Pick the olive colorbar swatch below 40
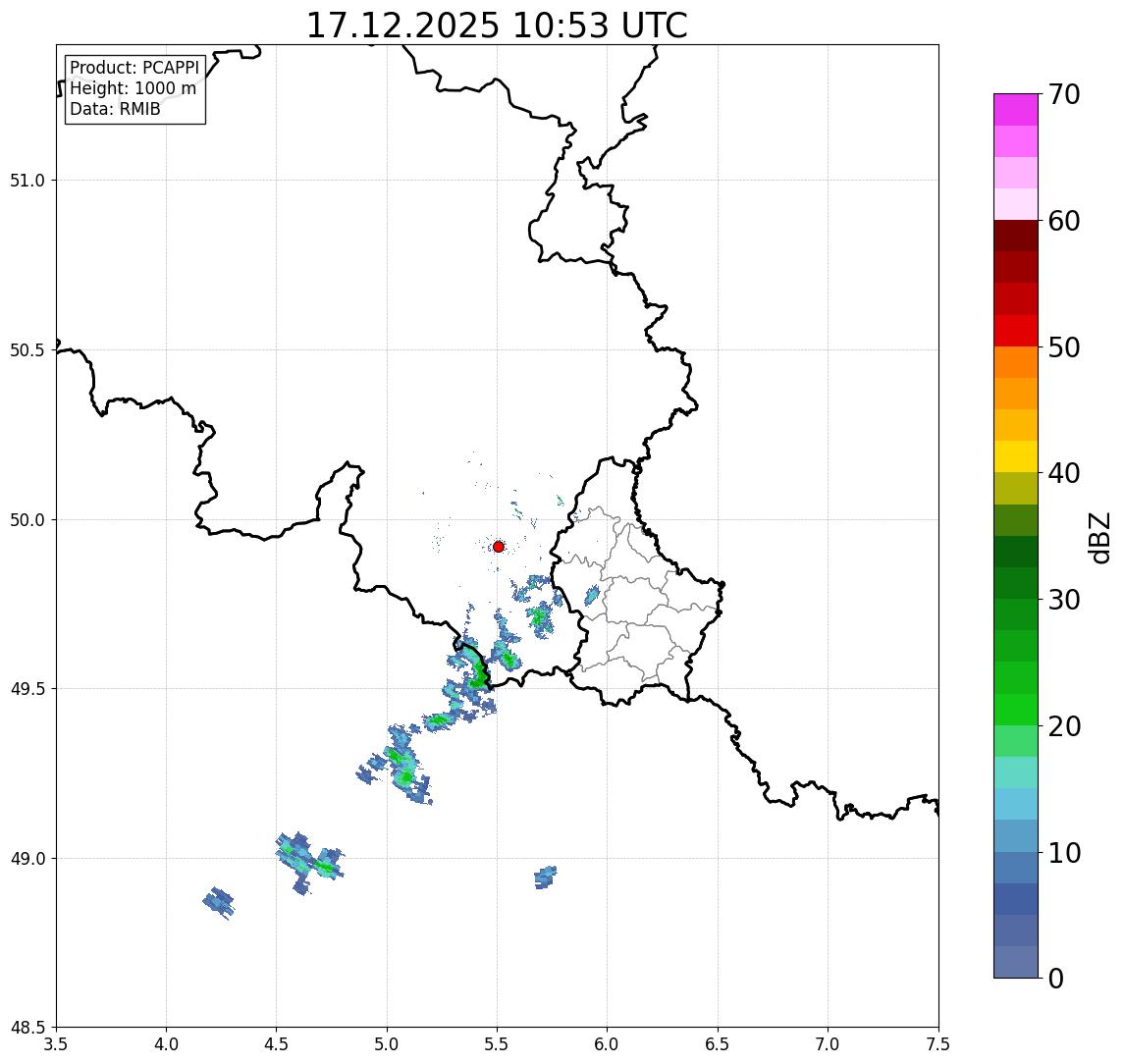The width and height of the screenshot is (1124, 1064). [x=1016, y=488]
